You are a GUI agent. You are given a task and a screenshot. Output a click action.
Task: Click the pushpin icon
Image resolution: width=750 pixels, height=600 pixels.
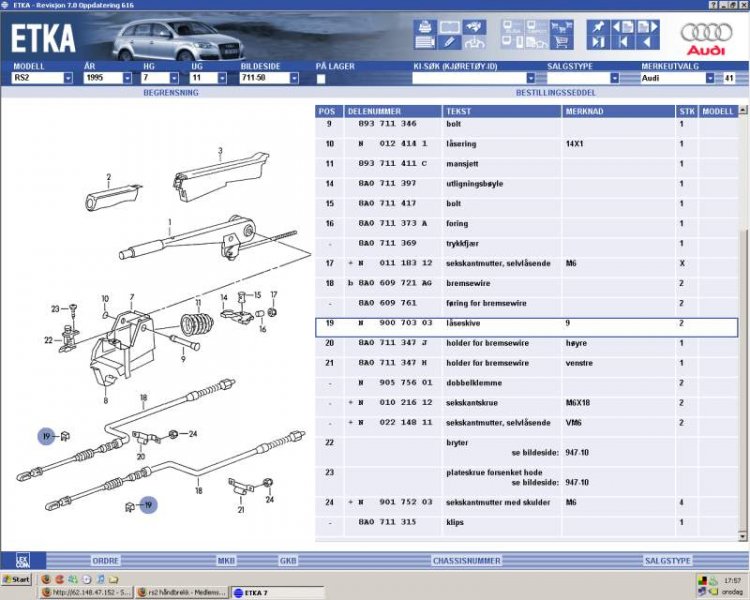click(598, 26)
